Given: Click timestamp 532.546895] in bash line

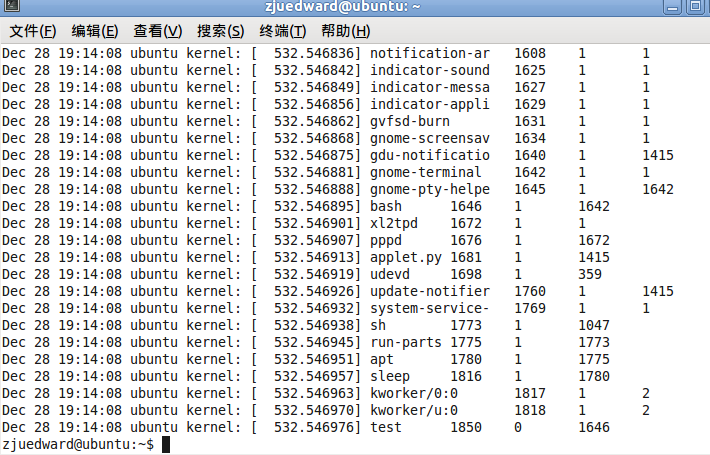Looking at the screenshot, I should point(317,206).
